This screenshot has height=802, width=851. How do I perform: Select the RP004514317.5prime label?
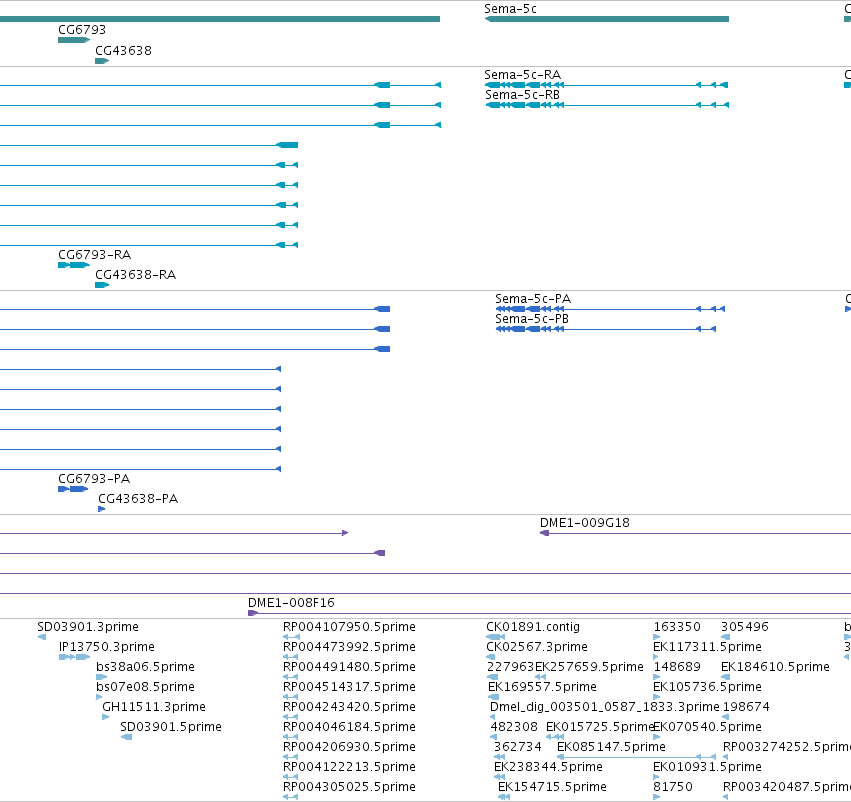coord(349,686)
